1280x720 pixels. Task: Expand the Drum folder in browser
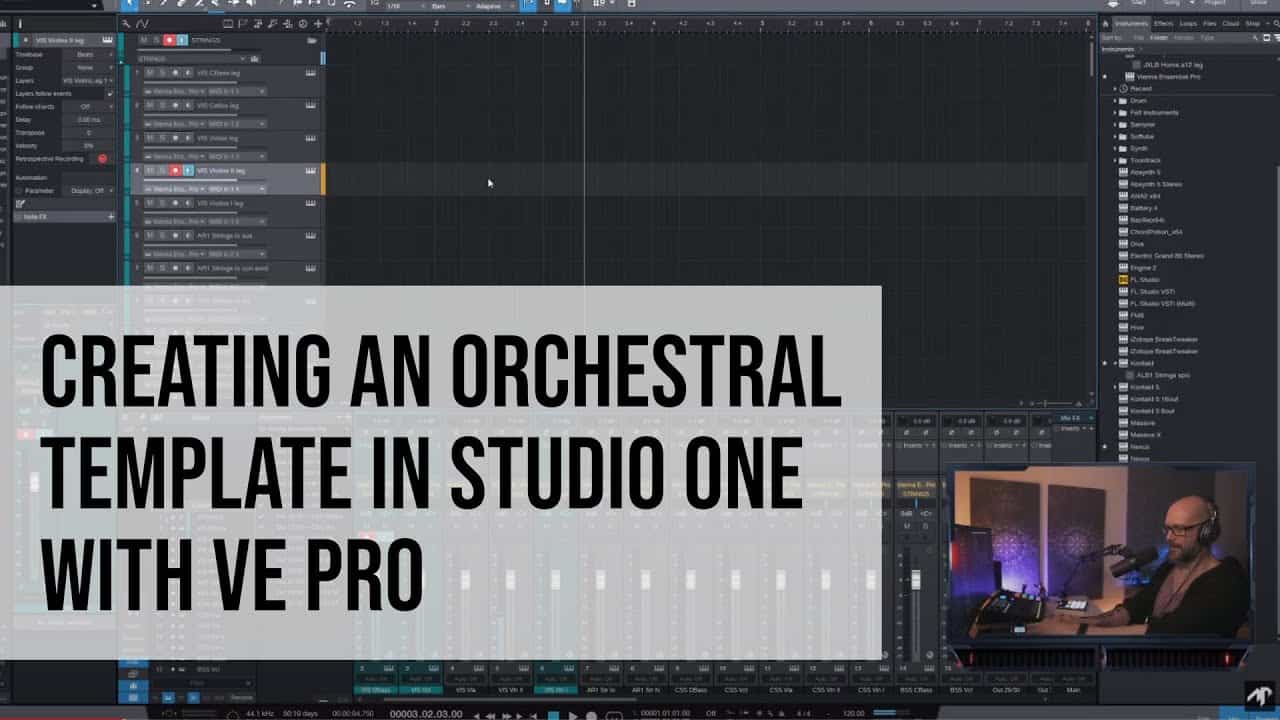pyautogui.click(x=1115, y=100)
